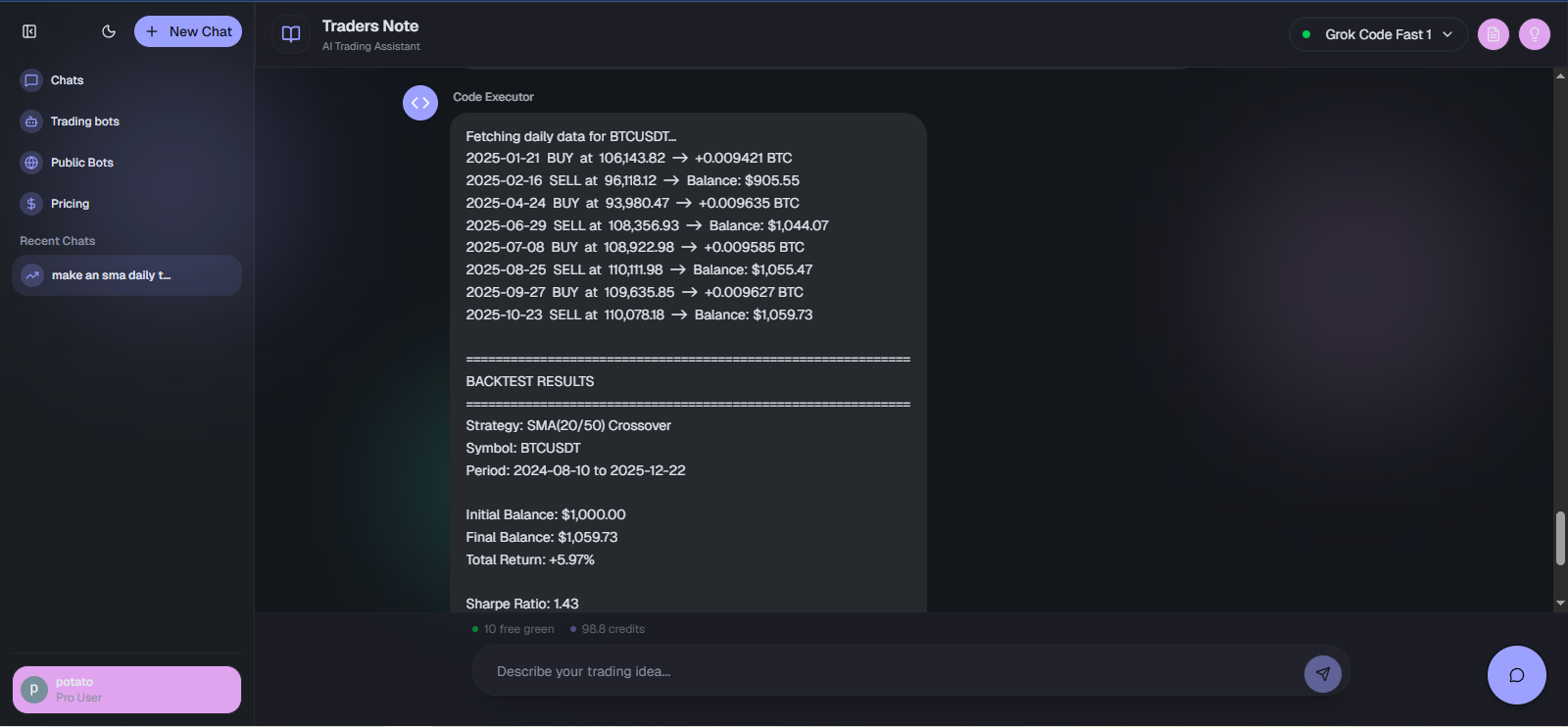Screen dimensions: 1568x727
Task: Click 'Symbol: BTCUSDT' text
Action: (523, 448)
